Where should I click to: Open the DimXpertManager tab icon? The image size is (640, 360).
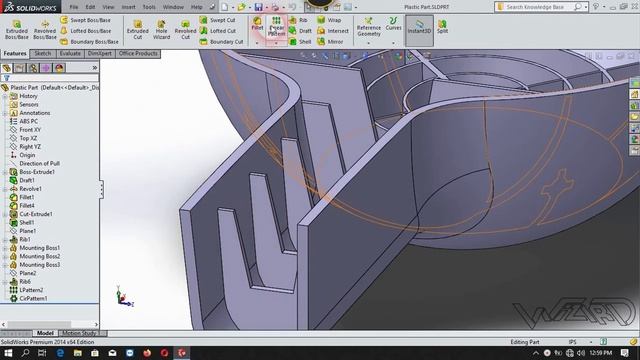pos(46,68)
